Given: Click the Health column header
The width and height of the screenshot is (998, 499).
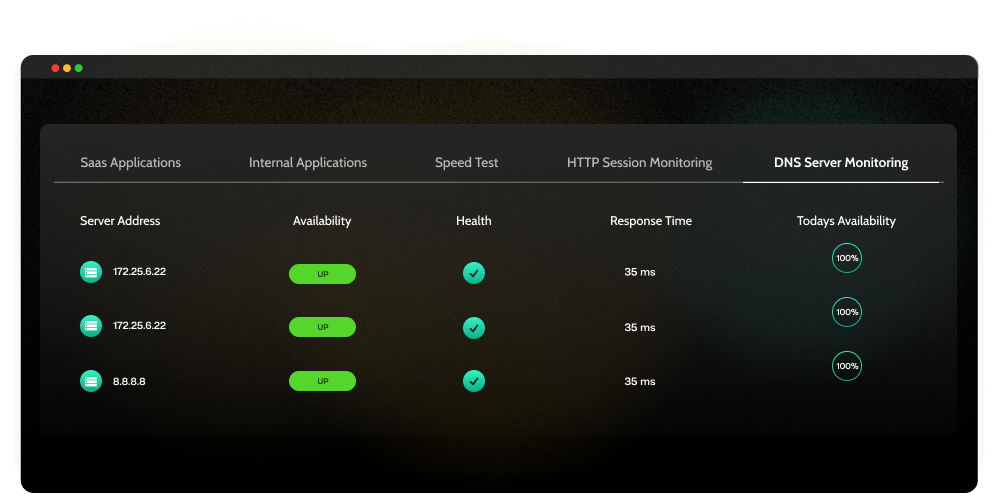Looking at the screenshot, I should tap(474, 221).
